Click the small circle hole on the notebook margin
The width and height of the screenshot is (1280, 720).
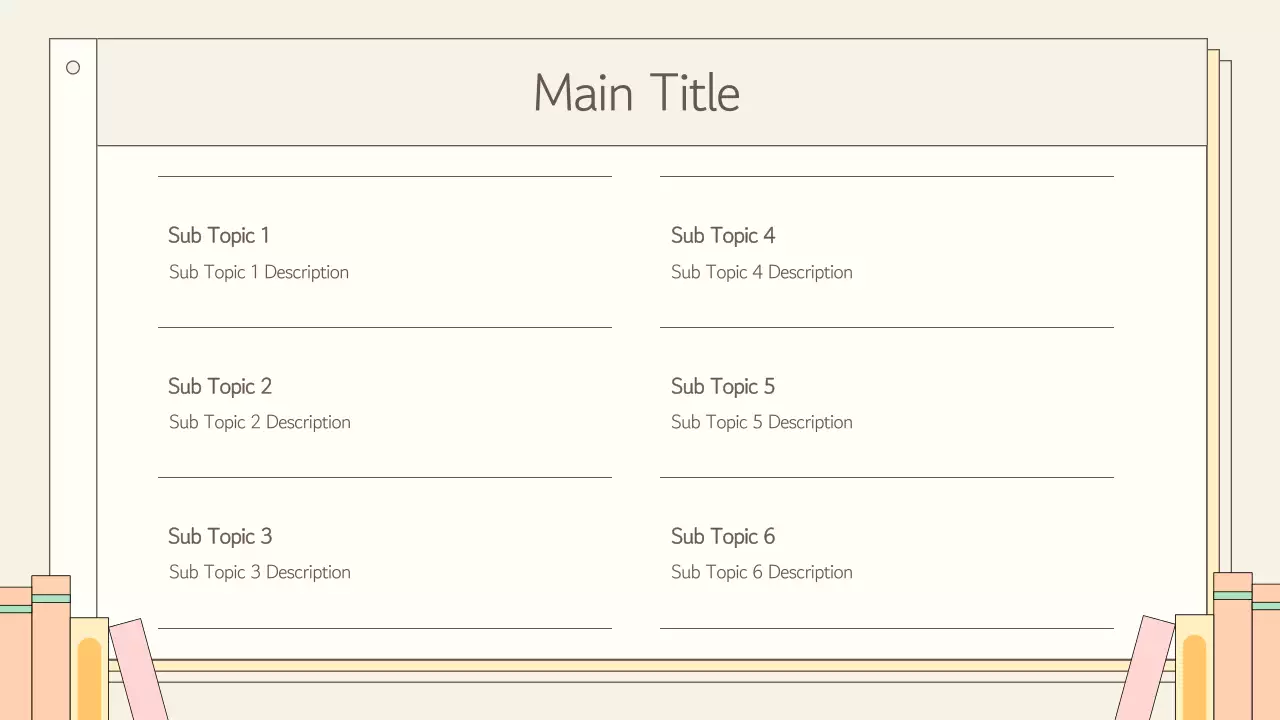(73, 68)
